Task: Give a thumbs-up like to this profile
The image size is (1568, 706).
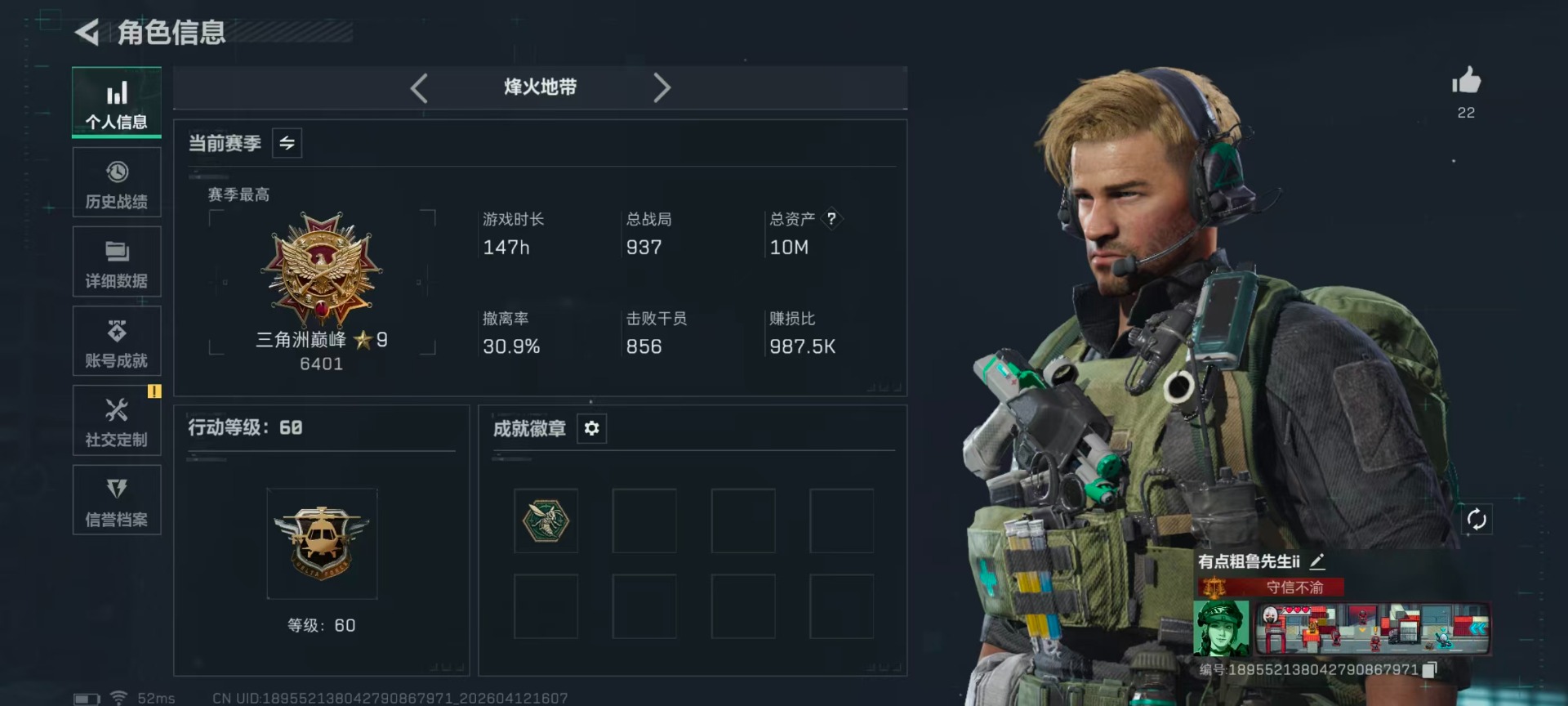Action: [x=1466, y=81]
